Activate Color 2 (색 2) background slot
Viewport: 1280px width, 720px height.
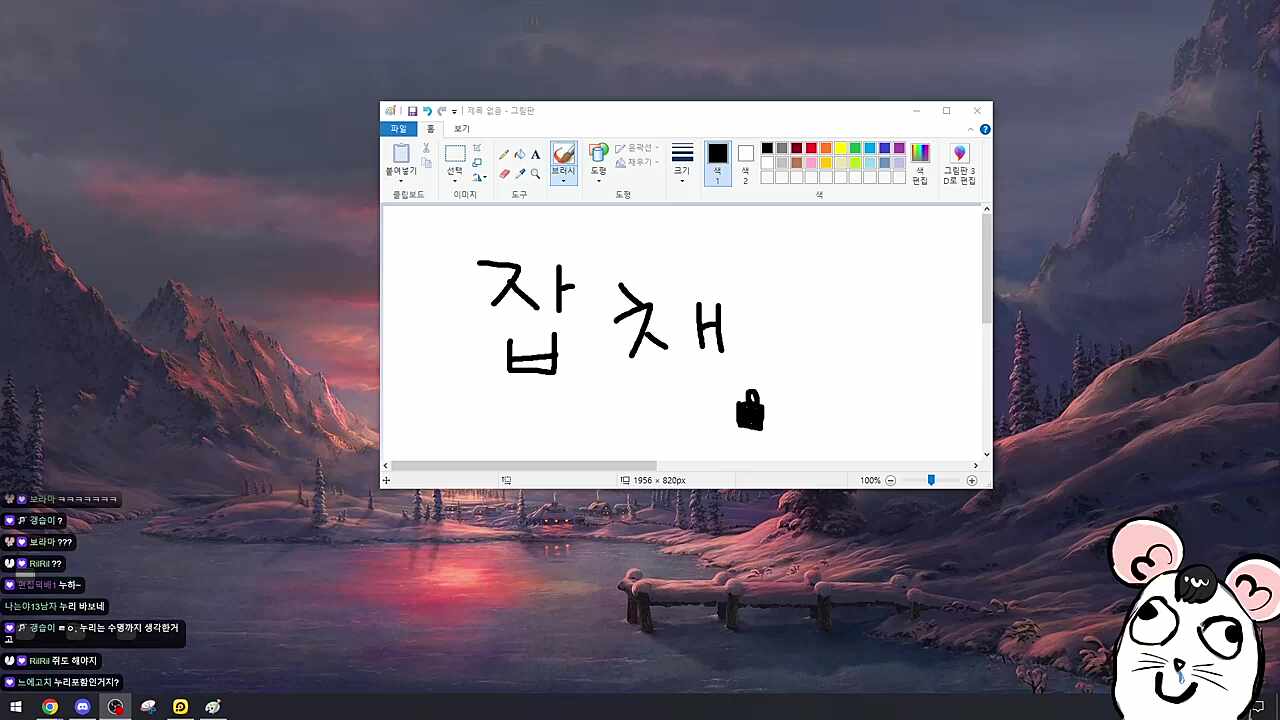click(745, 163)
